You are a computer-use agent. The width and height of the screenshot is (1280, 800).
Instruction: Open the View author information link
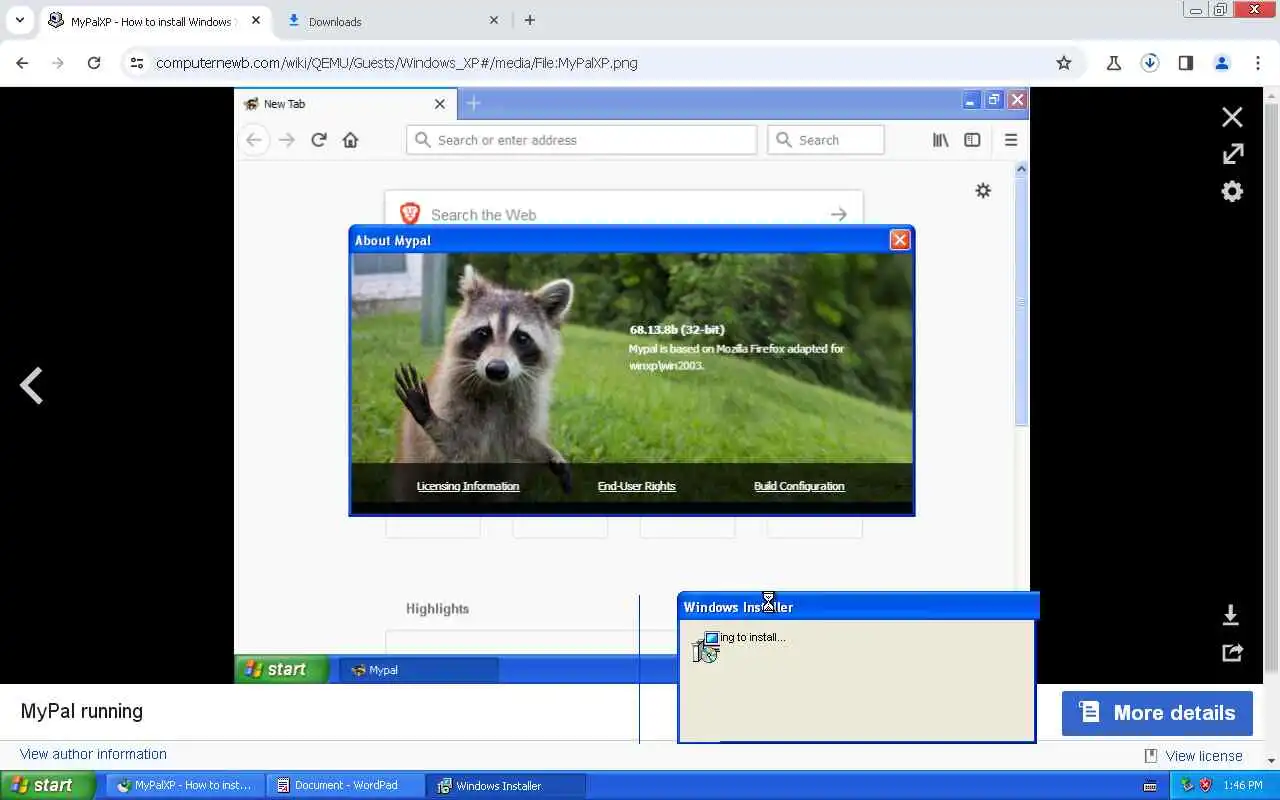(x=93, y=754)
